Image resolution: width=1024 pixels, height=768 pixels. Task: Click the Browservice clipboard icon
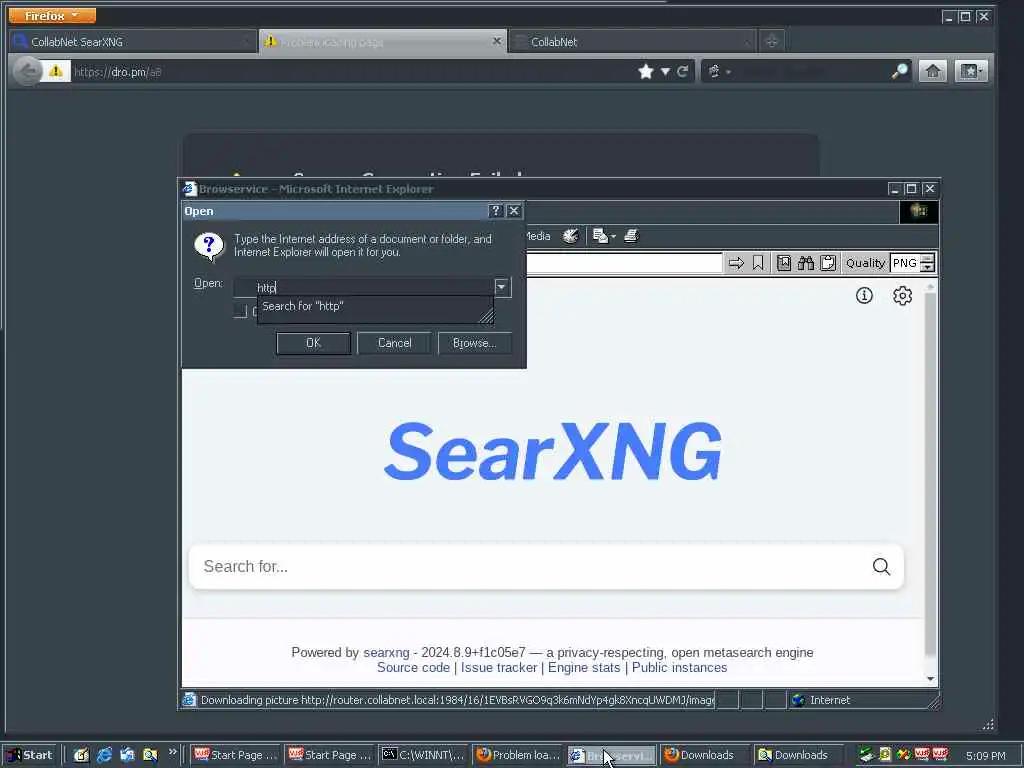827,263
